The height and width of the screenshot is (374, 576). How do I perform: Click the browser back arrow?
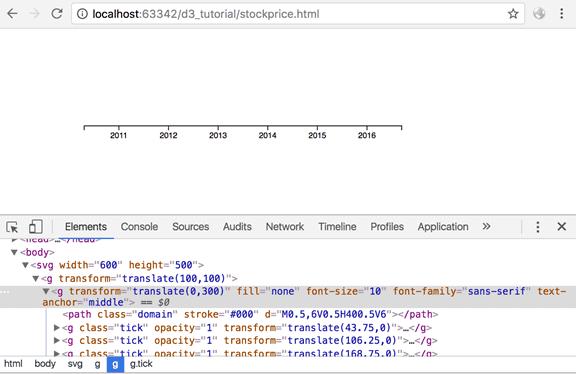[12, 14]
